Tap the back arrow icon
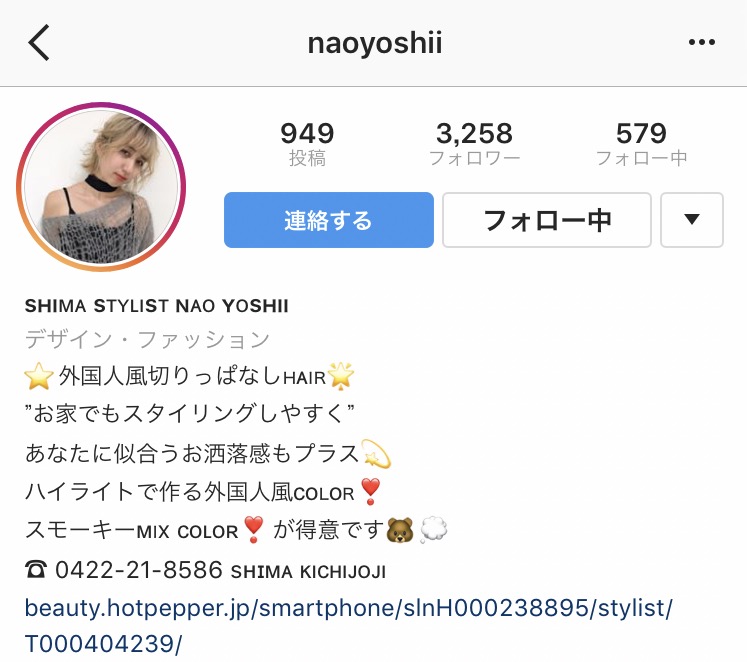Screen dimensions: 747x662 click(39, 43)
